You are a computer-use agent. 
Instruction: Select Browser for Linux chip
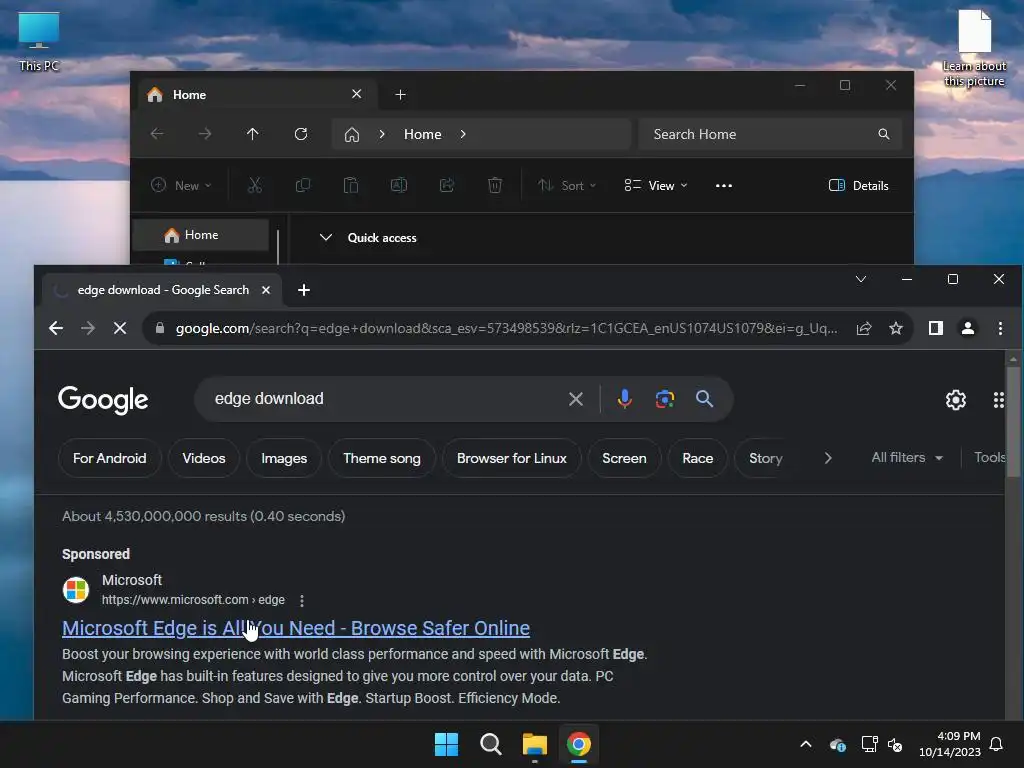(x=511, y=458)
